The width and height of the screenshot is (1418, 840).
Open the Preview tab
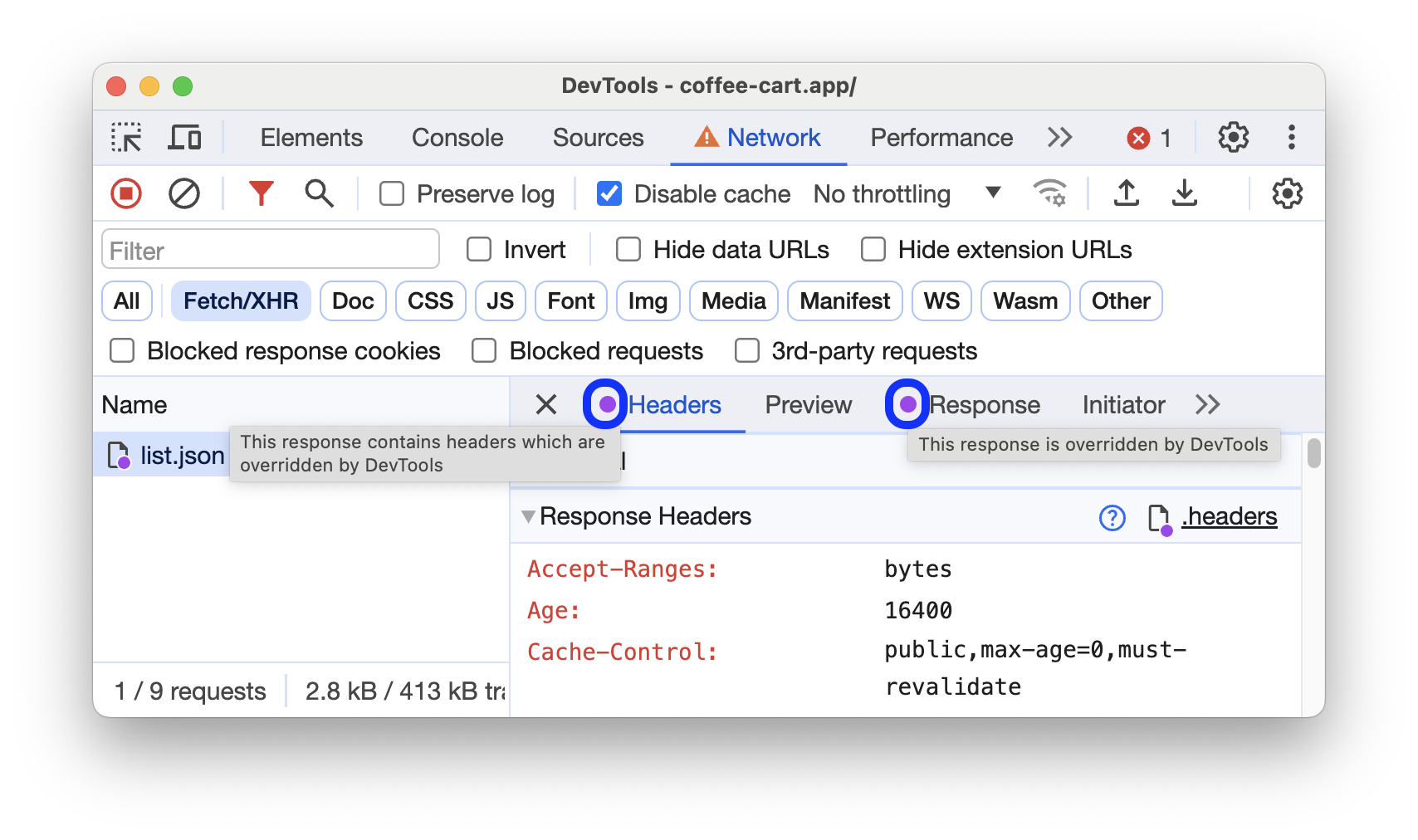tap(807, 405)
